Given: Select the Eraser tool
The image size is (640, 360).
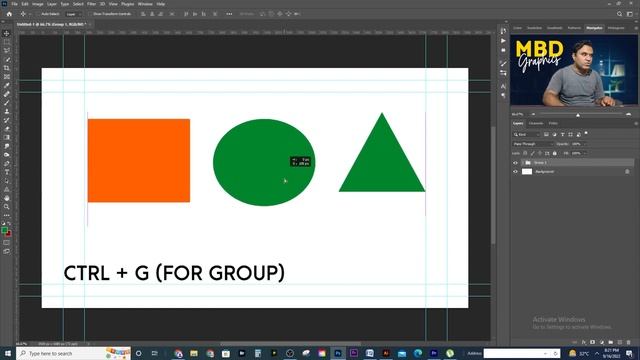Looking at the screenshot, I should [x=7, y=129].
